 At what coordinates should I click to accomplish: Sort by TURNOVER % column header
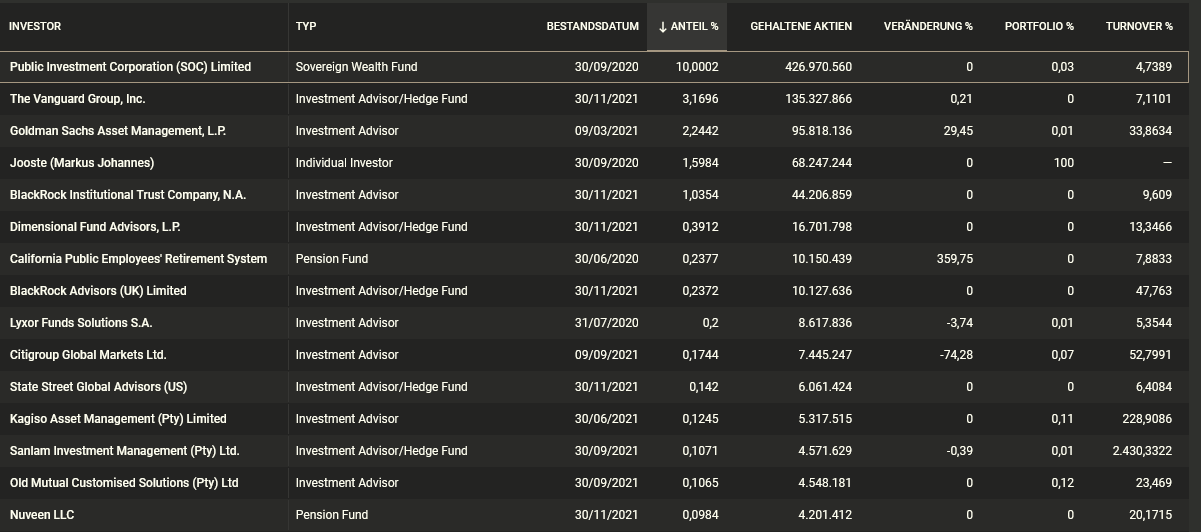1139,27
